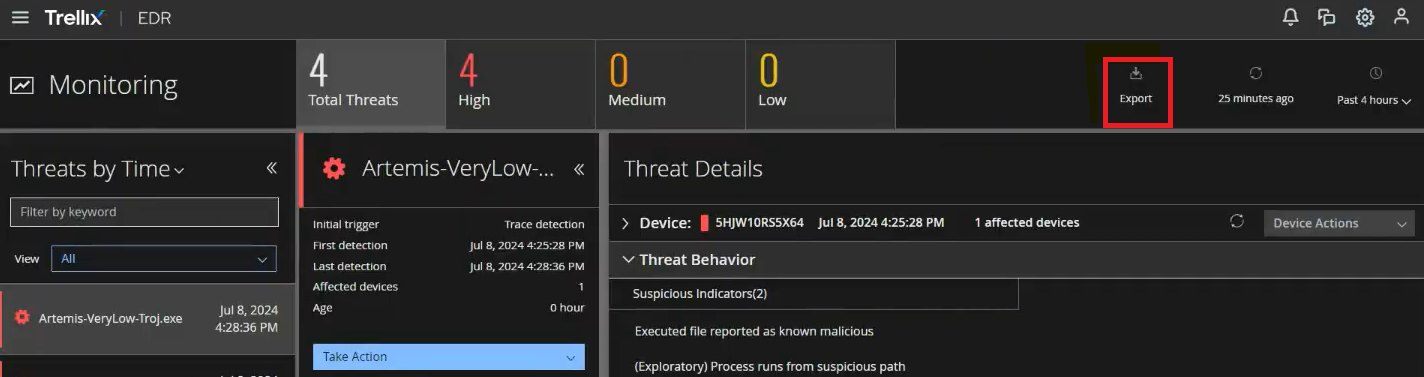1424x377 pixels.
Task: Click the 25 minutes ago label
Action: [1256, 99]
